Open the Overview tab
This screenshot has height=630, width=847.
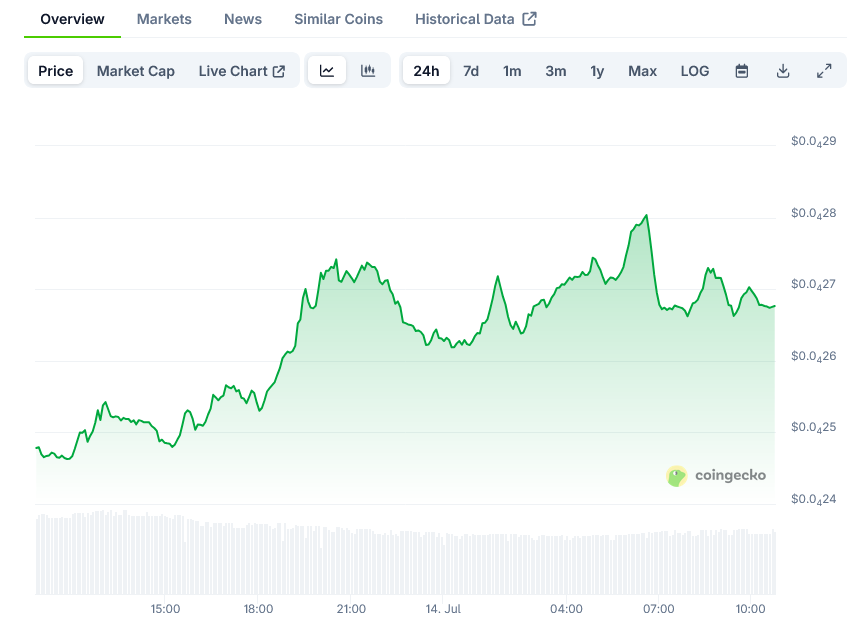pyautogui.click(x=72, y=19)
